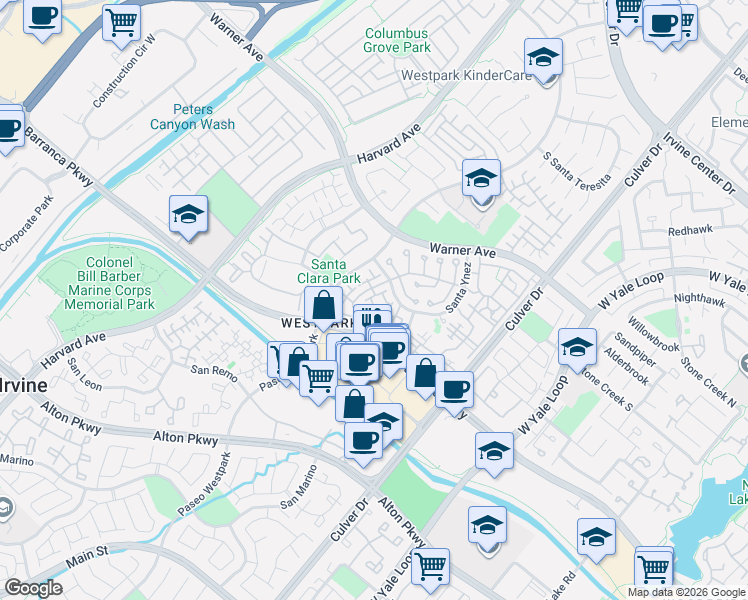Open the shopping cart marker near Construction Cir W
The image size is (748, 600).
[x=122, y=26]
